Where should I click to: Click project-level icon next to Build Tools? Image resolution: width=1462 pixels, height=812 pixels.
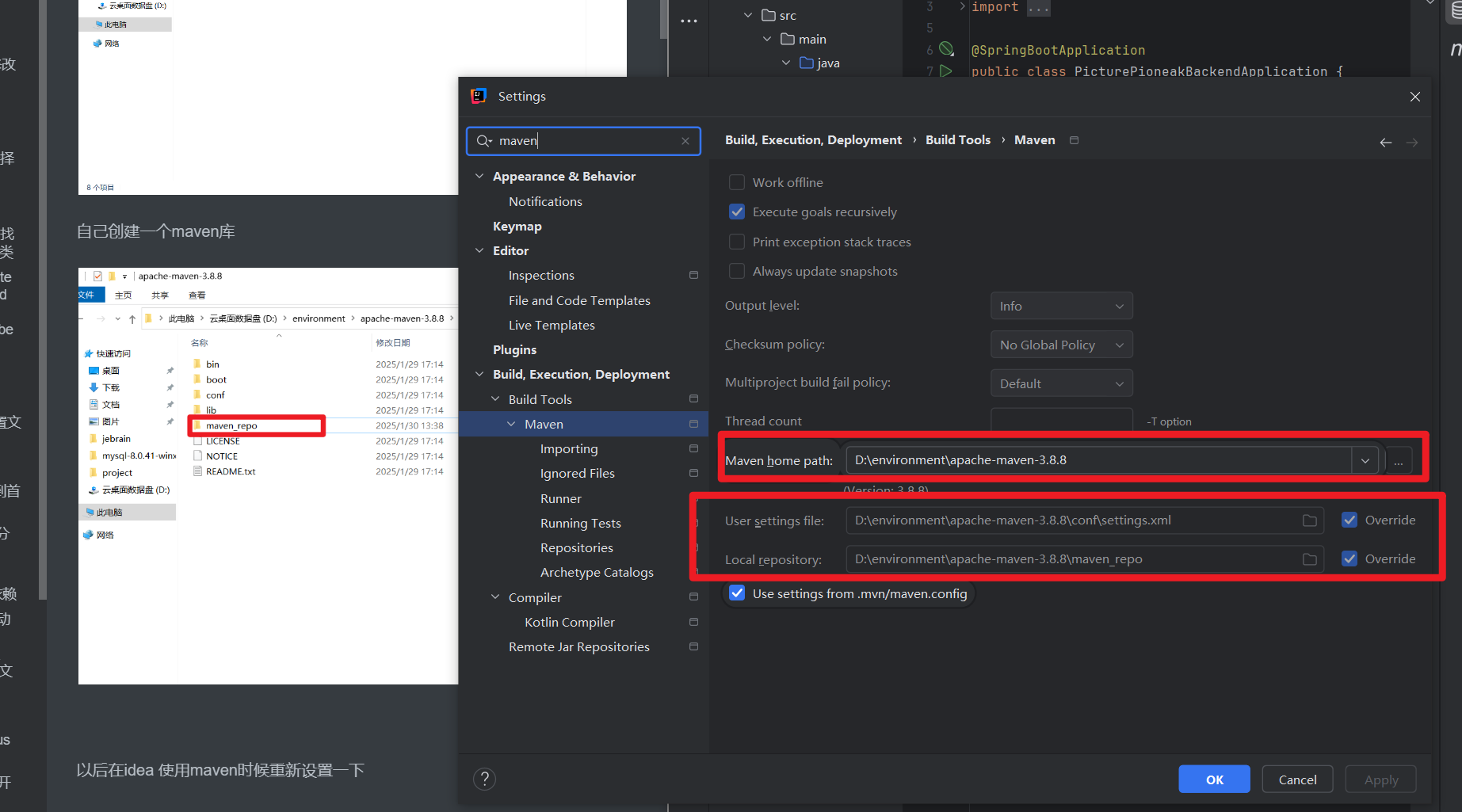tap(693, 399)
